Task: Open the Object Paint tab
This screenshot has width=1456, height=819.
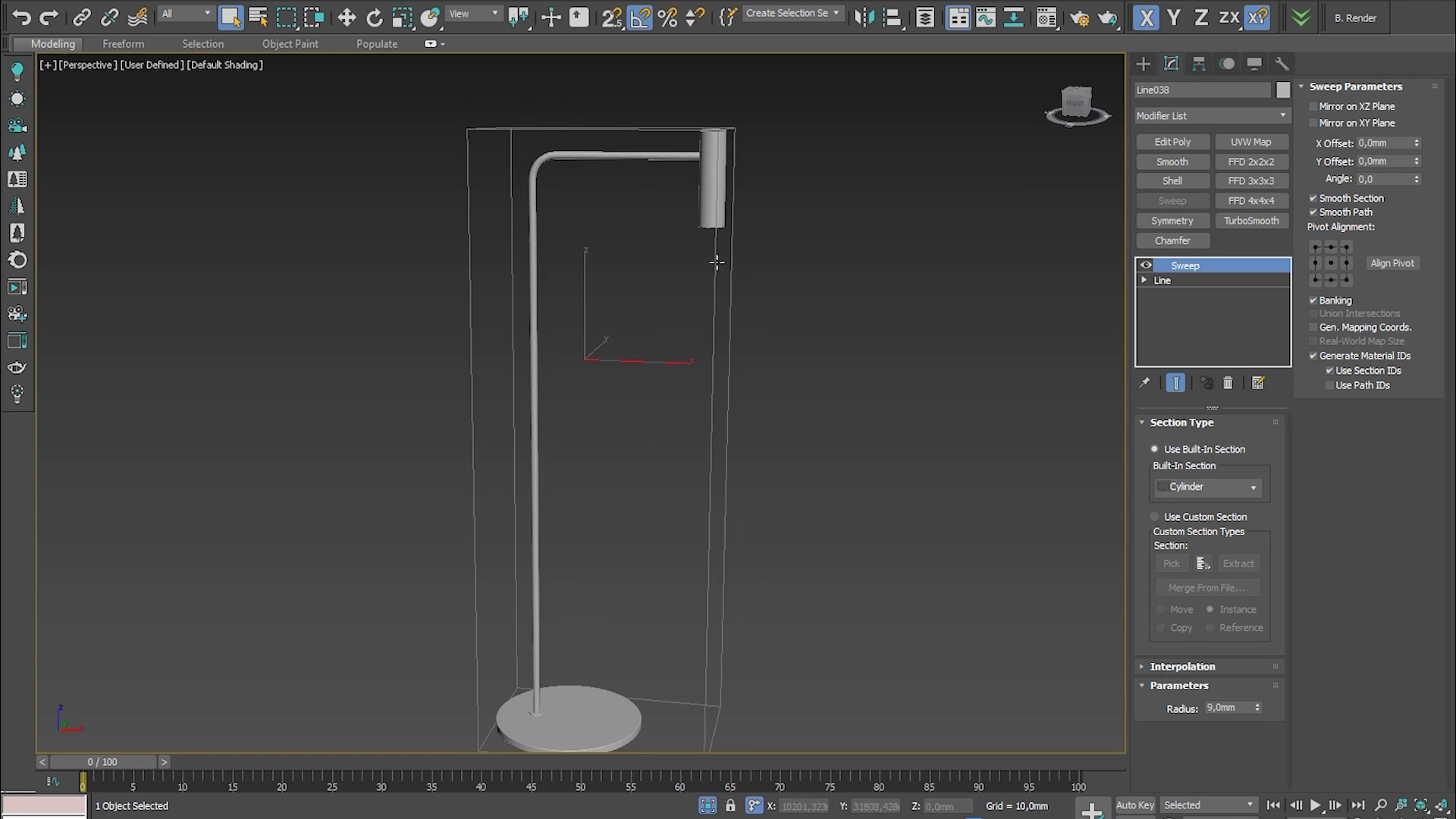Action: coord(290,44)
